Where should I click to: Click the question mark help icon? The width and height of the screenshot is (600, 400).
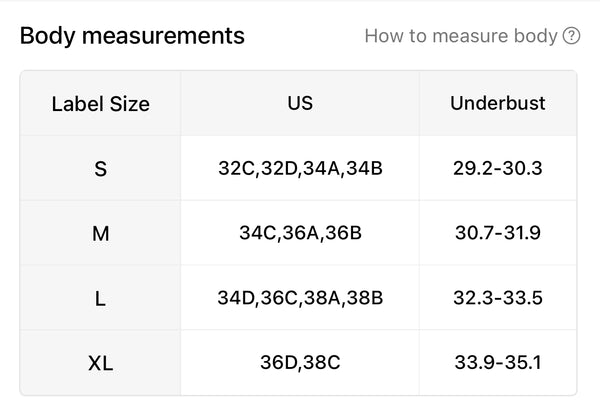click(571, 36)
